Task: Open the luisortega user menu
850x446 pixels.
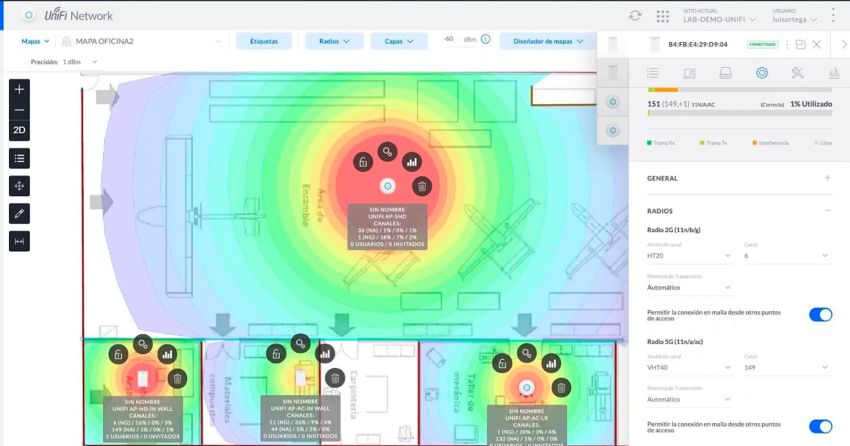Action: [x=795, y=20]
